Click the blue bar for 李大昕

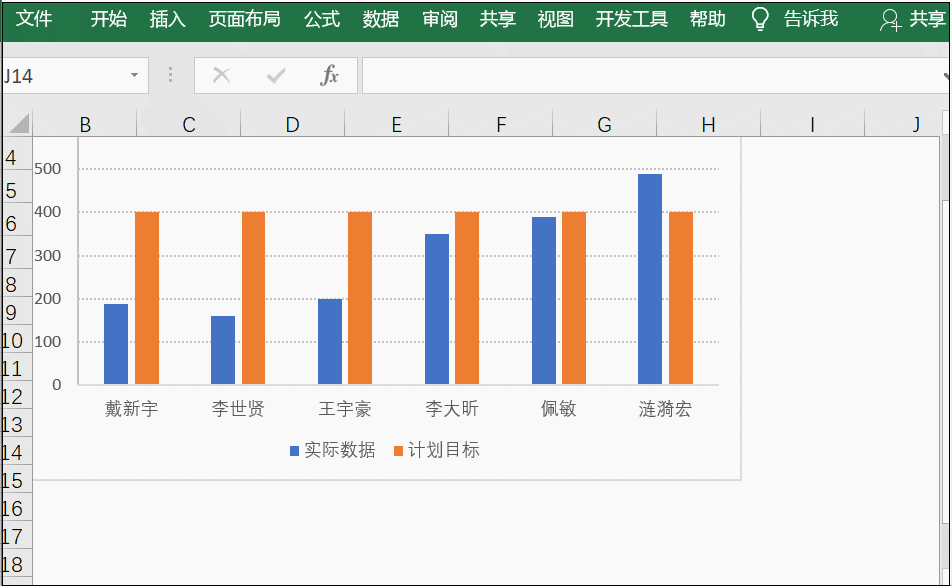pos(437,308)
